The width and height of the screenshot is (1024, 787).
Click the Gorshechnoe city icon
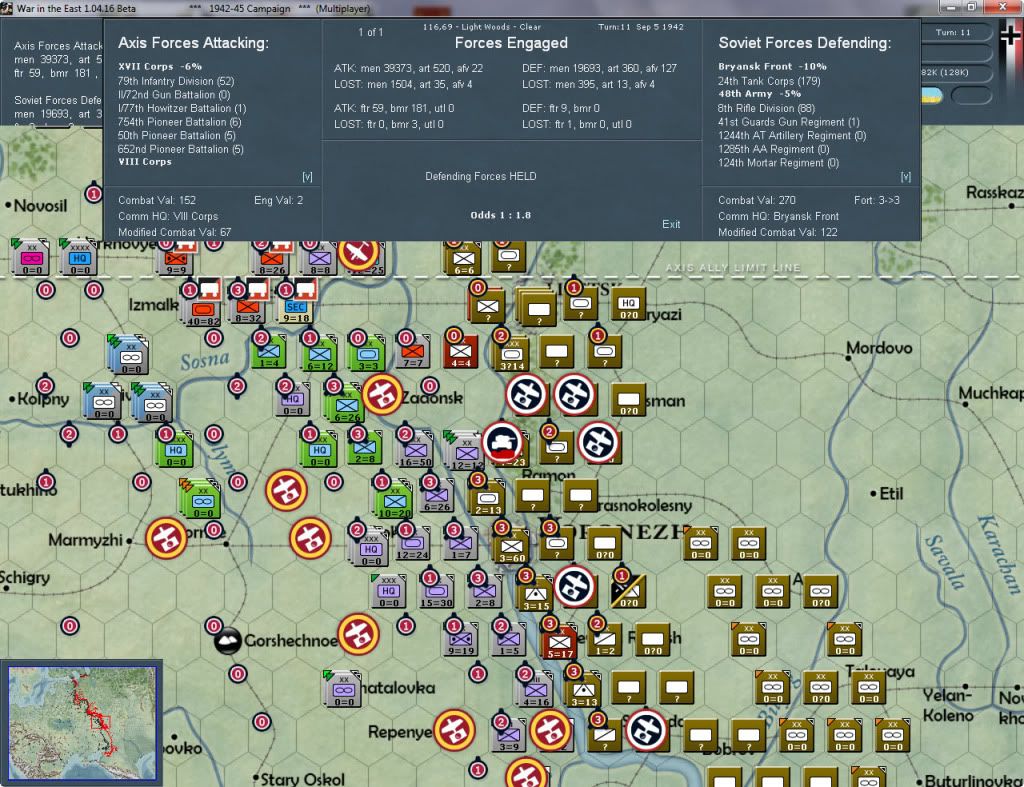click(x=228, y=641)
